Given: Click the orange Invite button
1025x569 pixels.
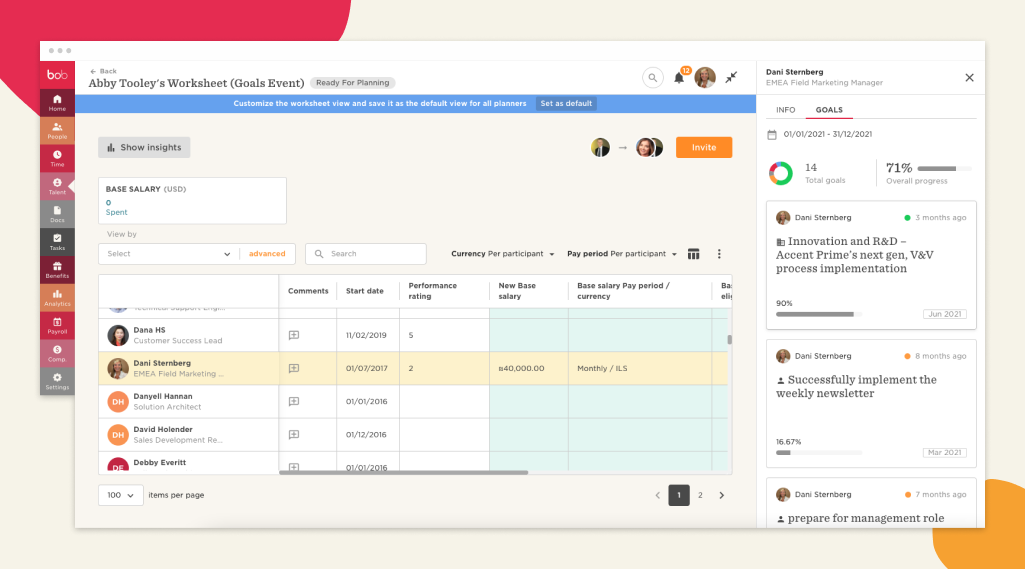Looking at the screenshot, I should [704, 147].
